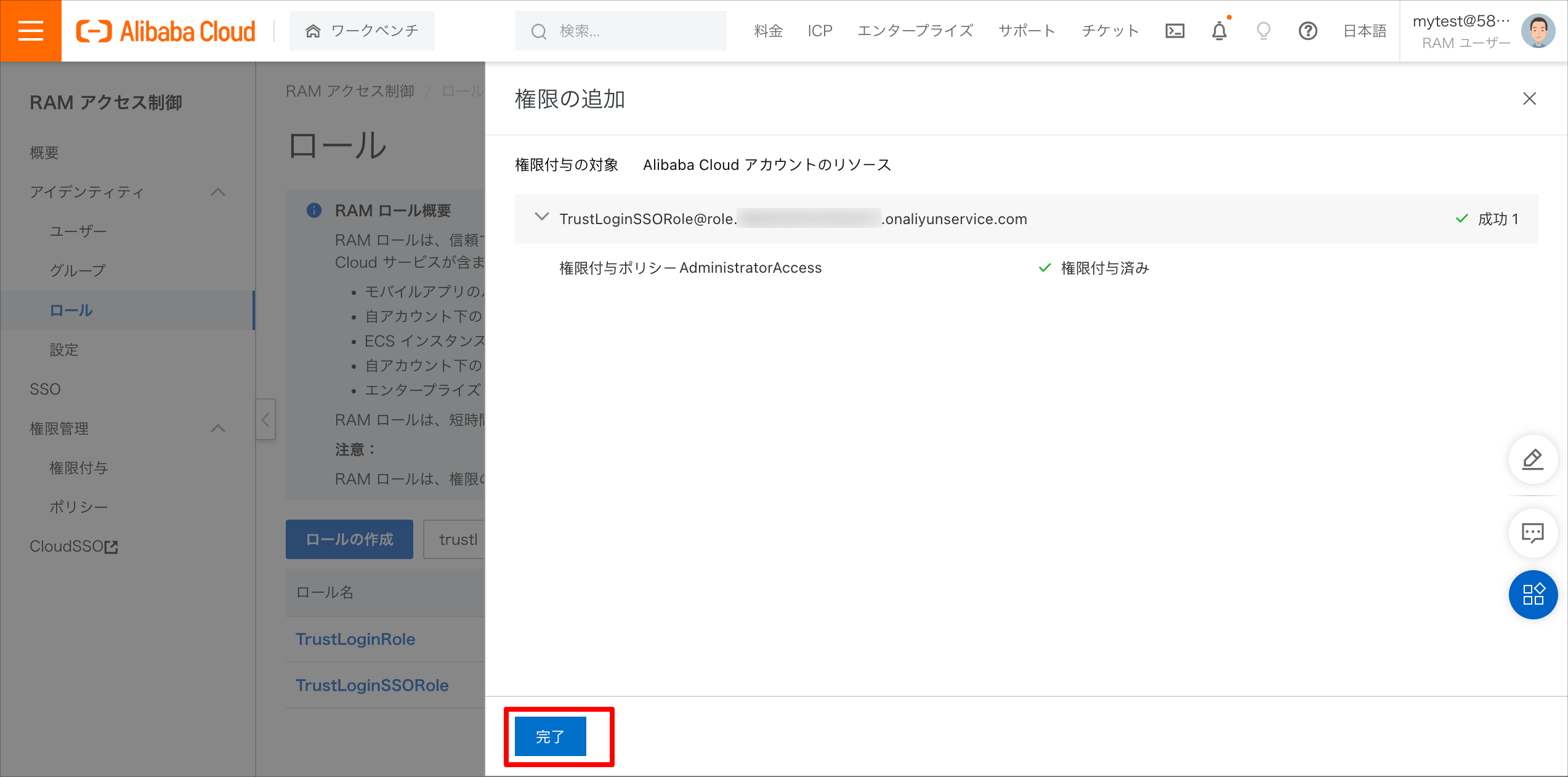Open the CloudSSO external link
This screenshot has height=777, width=1568.
coord(74,547)
